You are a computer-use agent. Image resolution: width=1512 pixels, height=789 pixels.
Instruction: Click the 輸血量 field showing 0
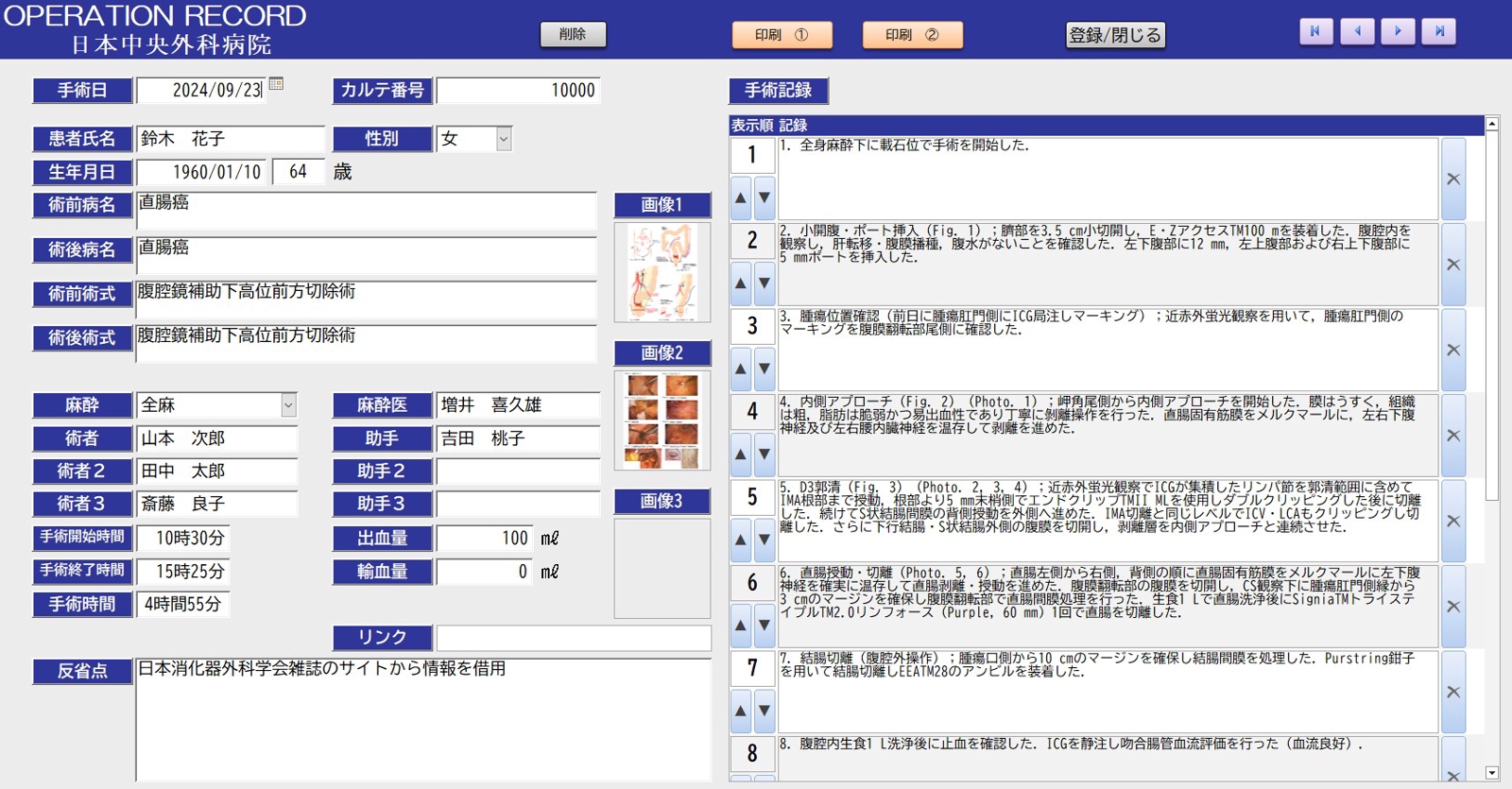(x=485, y=572)
